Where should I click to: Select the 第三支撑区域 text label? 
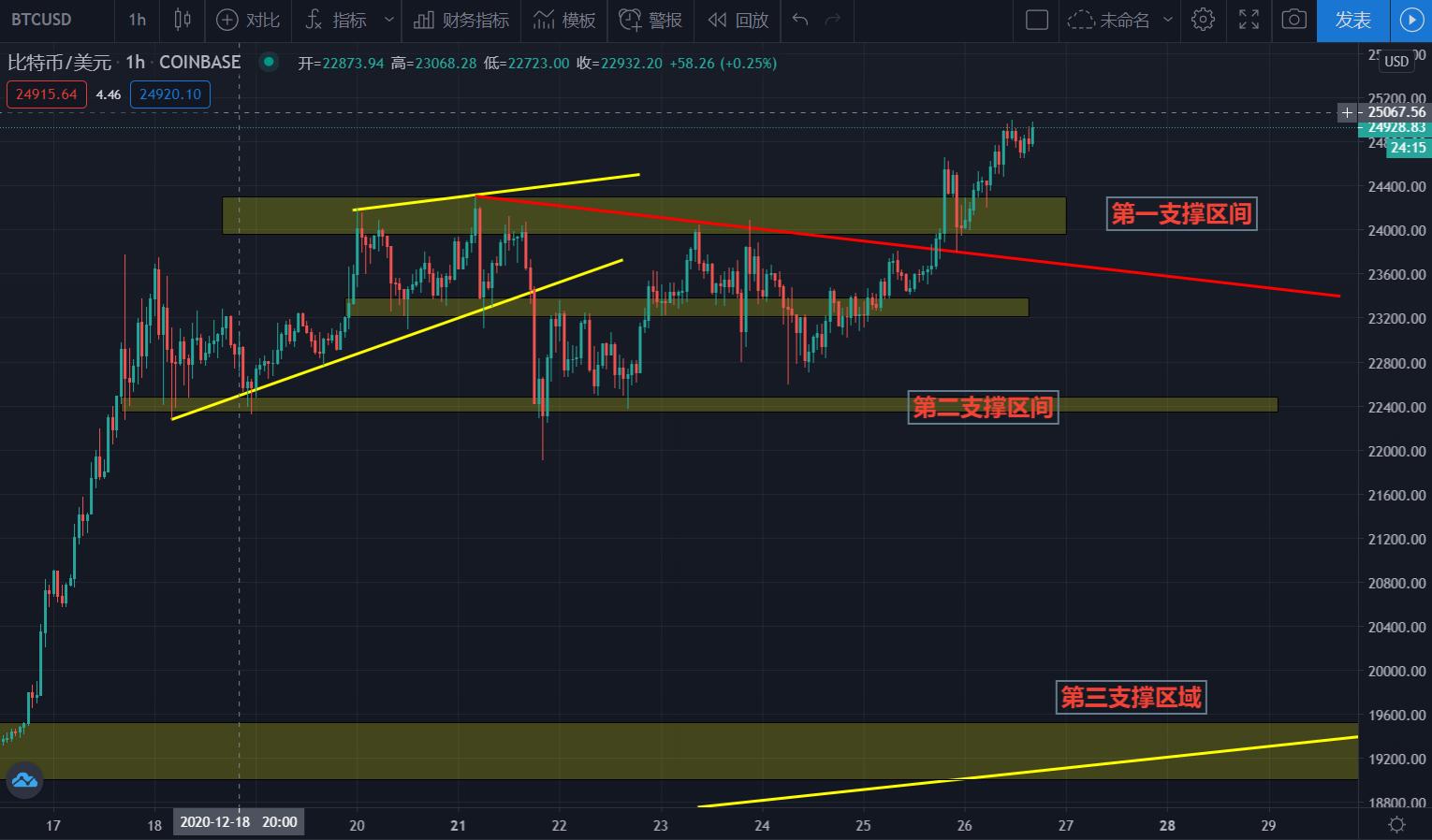[x=1131, y=697]
